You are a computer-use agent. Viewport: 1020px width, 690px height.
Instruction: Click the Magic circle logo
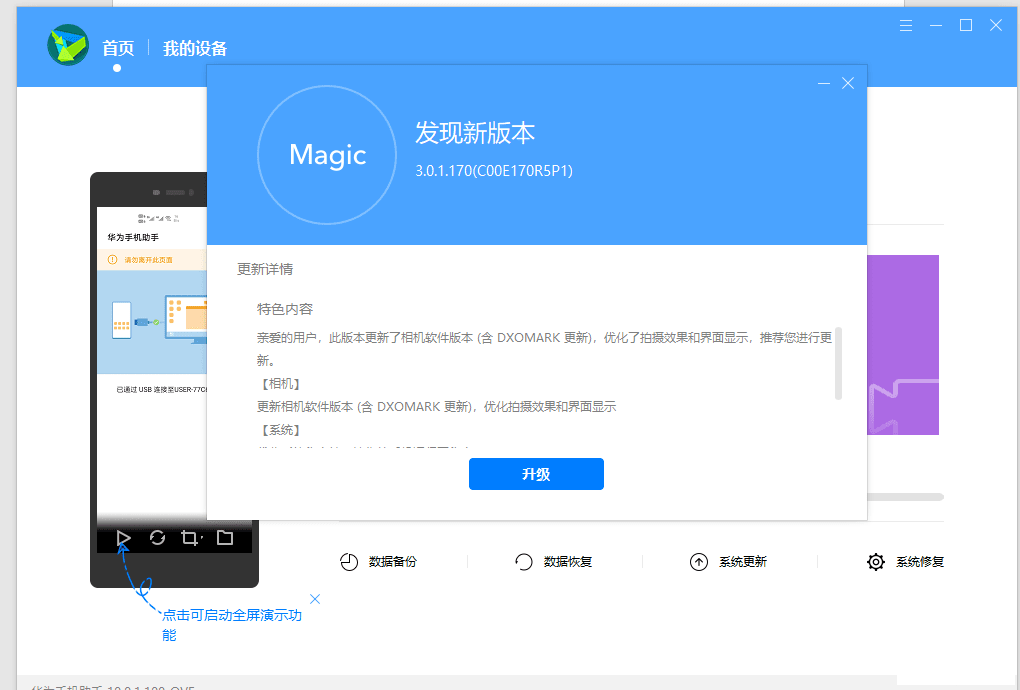[327, 155]
